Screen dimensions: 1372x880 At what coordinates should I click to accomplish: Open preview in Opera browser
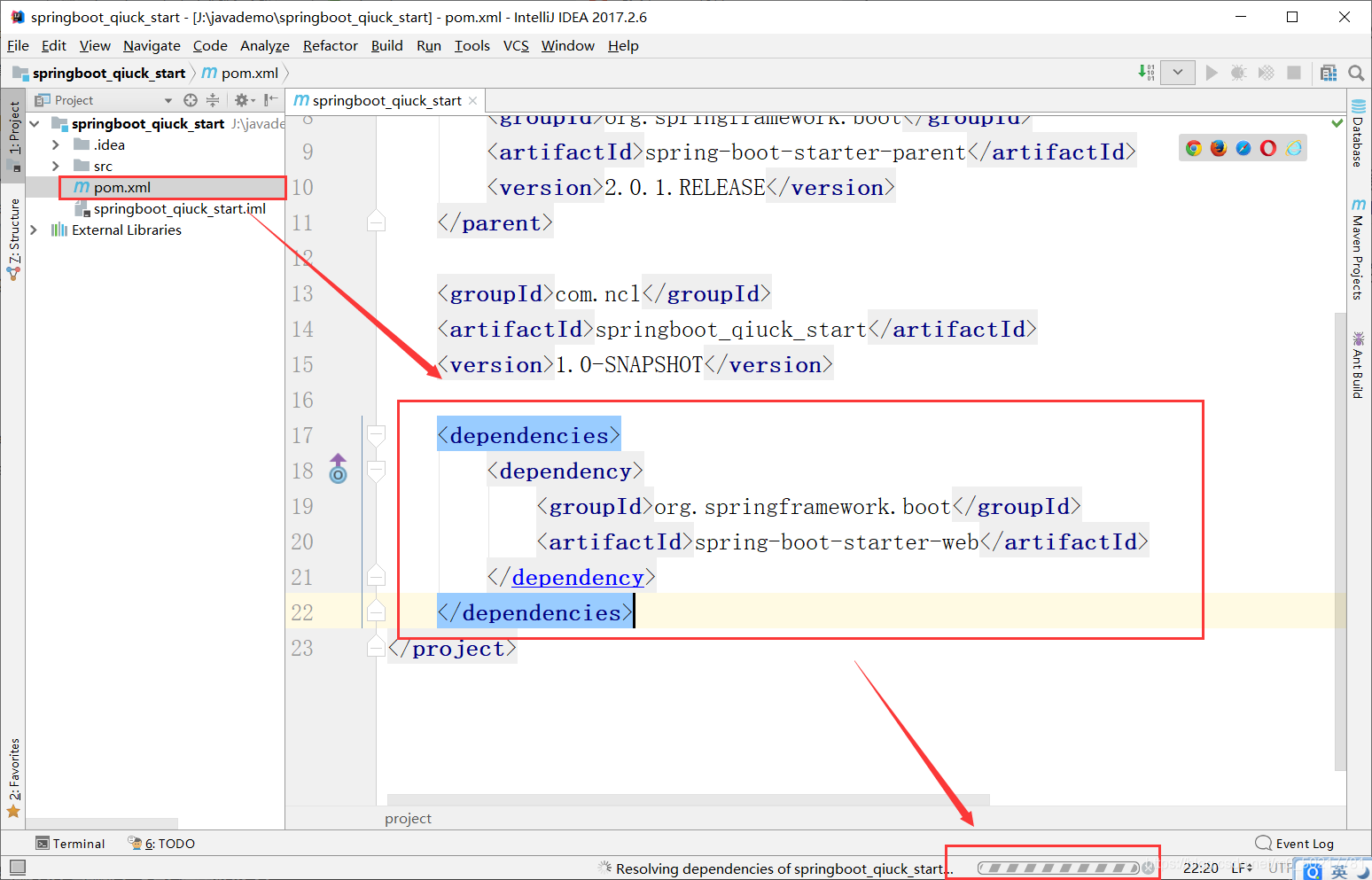pos(1268,148)
